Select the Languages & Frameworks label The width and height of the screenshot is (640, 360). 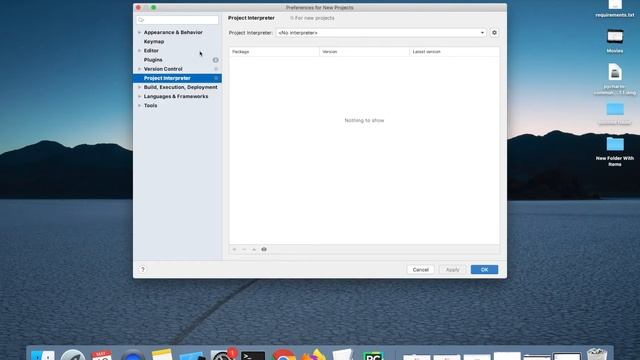[x=176, y=96]
